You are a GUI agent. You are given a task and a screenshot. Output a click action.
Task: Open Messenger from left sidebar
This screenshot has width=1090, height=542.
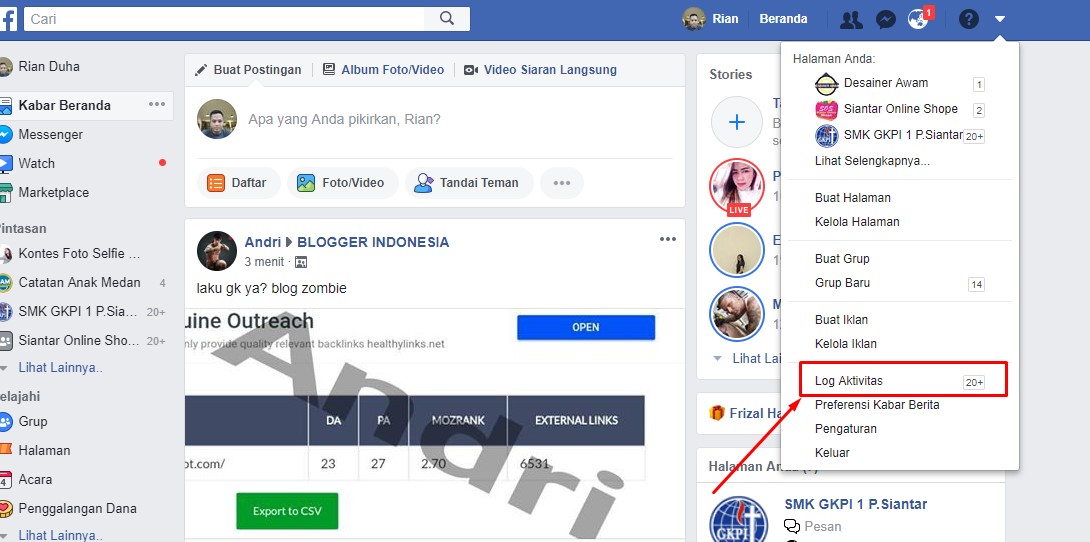coord(51,134)
